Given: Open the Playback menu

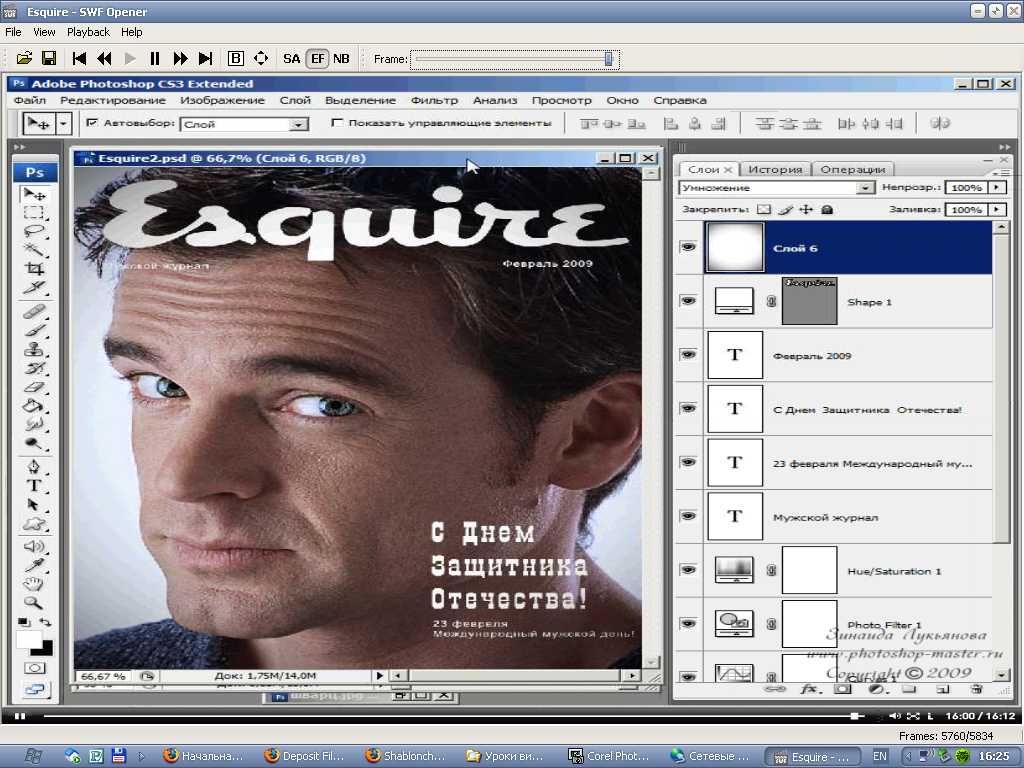Looking at the screenshot, I should [88, 31].
